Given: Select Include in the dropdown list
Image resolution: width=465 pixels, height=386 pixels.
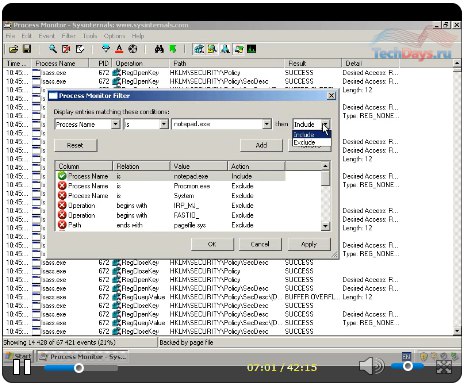Looking at the screenshot, I should pos(311,135).
